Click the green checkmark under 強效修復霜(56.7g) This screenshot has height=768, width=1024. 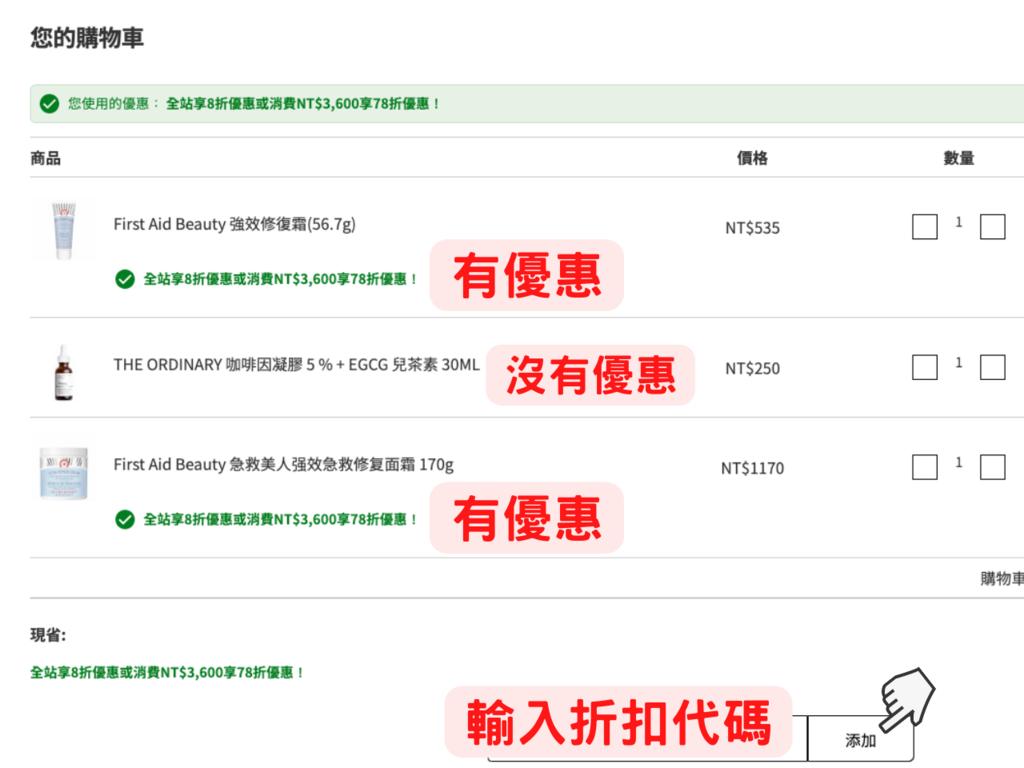[x=125, y=279]
